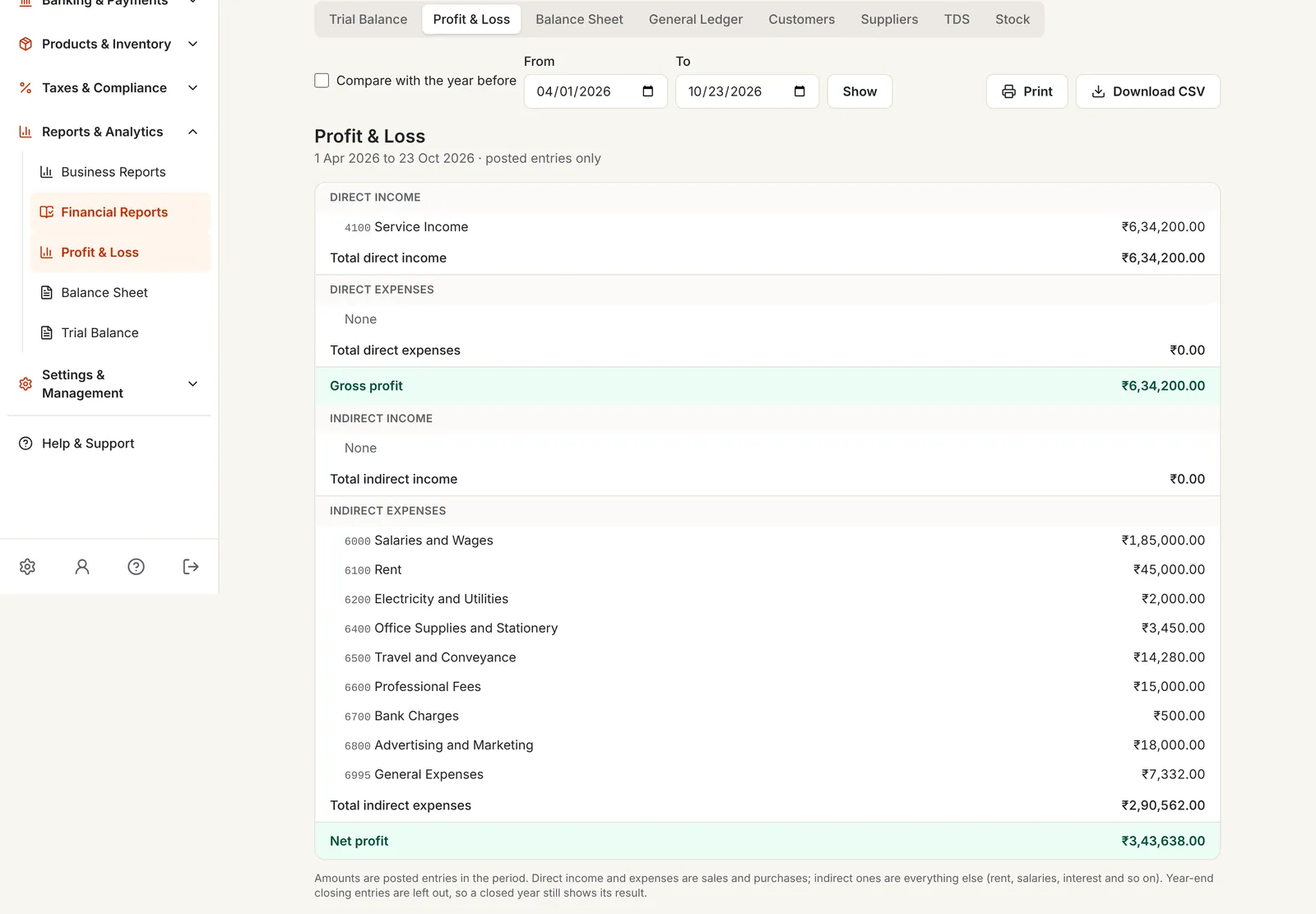
Task: Click the 6995 General Expenses row
Action: click(767, 774)
